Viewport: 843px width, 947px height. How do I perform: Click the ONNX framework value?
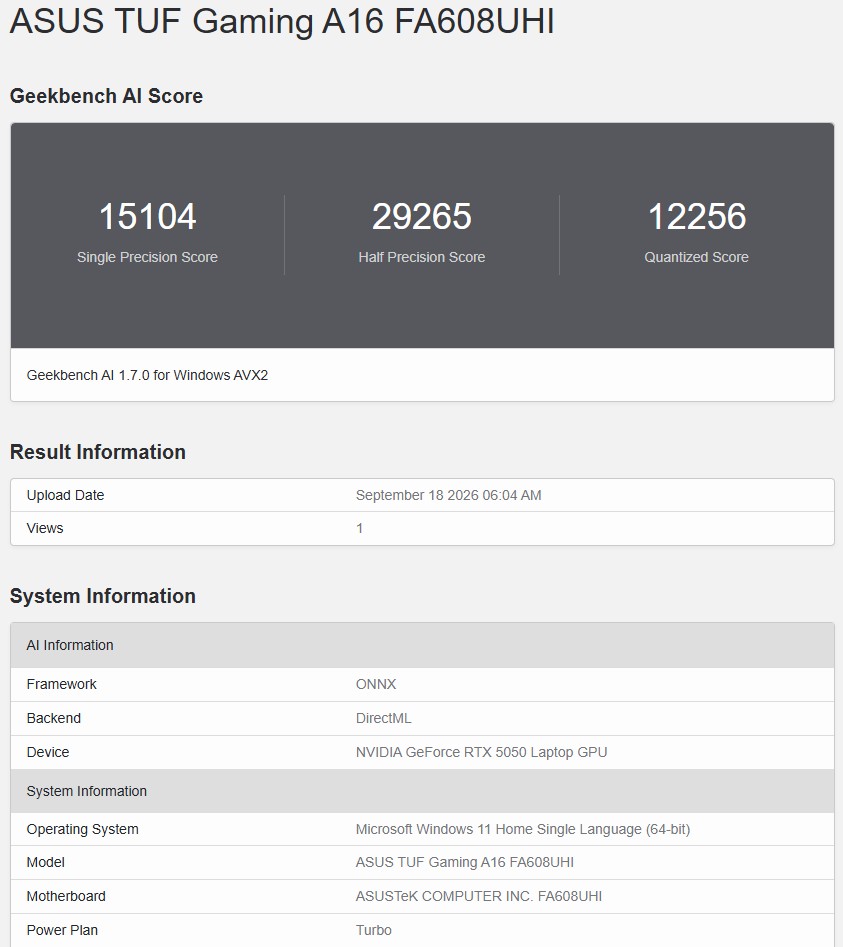(x=376, y=684)
